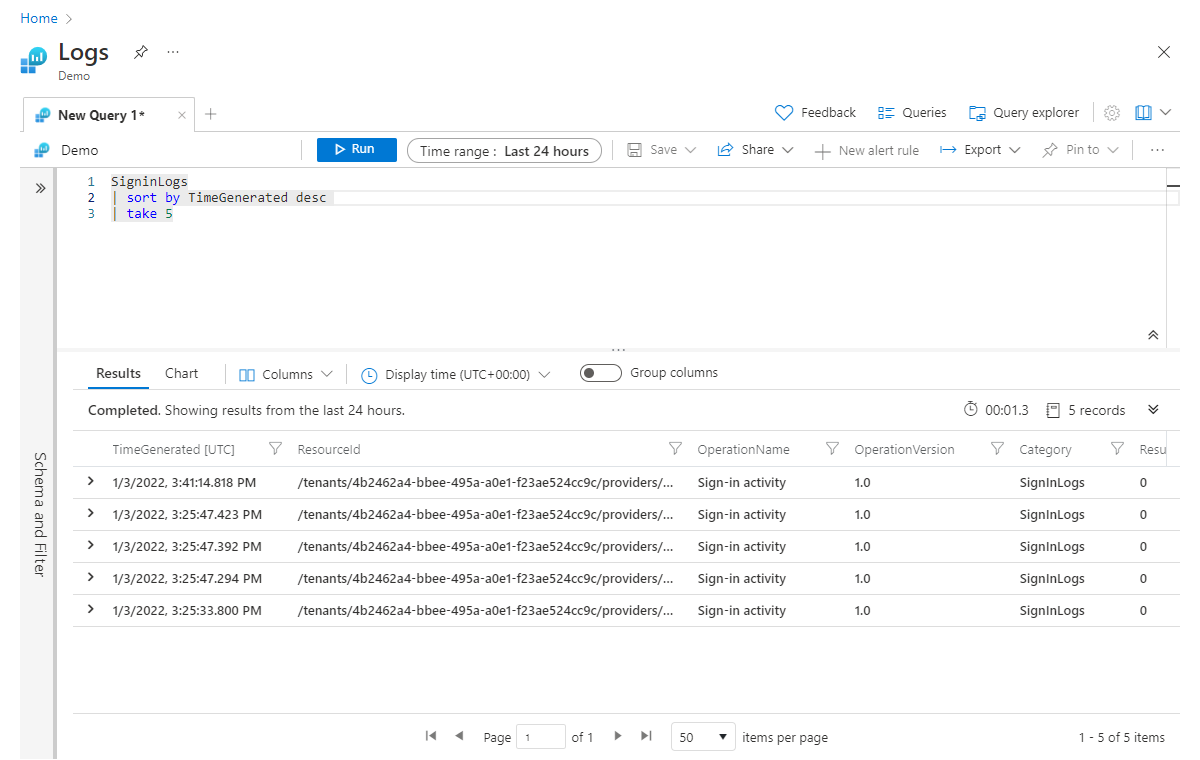Go to the last results page
The width and height of the screenshot is (1200, 760).
[x=646, y=736]
